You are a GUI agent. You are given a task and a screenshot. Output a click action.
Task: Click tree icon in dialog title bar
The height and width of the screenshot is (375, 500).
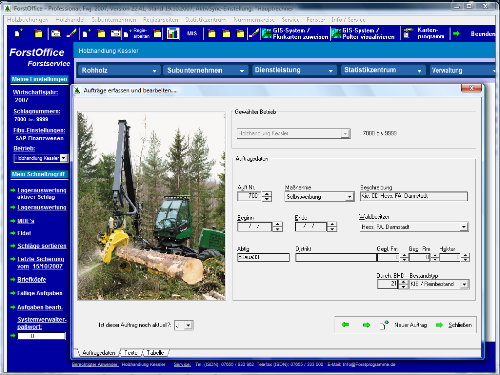coord(77,90)
